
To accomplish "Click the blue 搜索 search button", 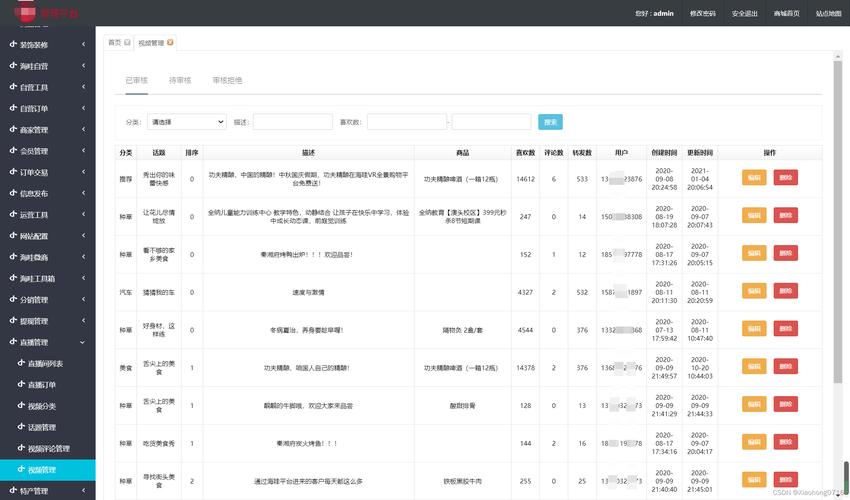I will click(550, 122).
